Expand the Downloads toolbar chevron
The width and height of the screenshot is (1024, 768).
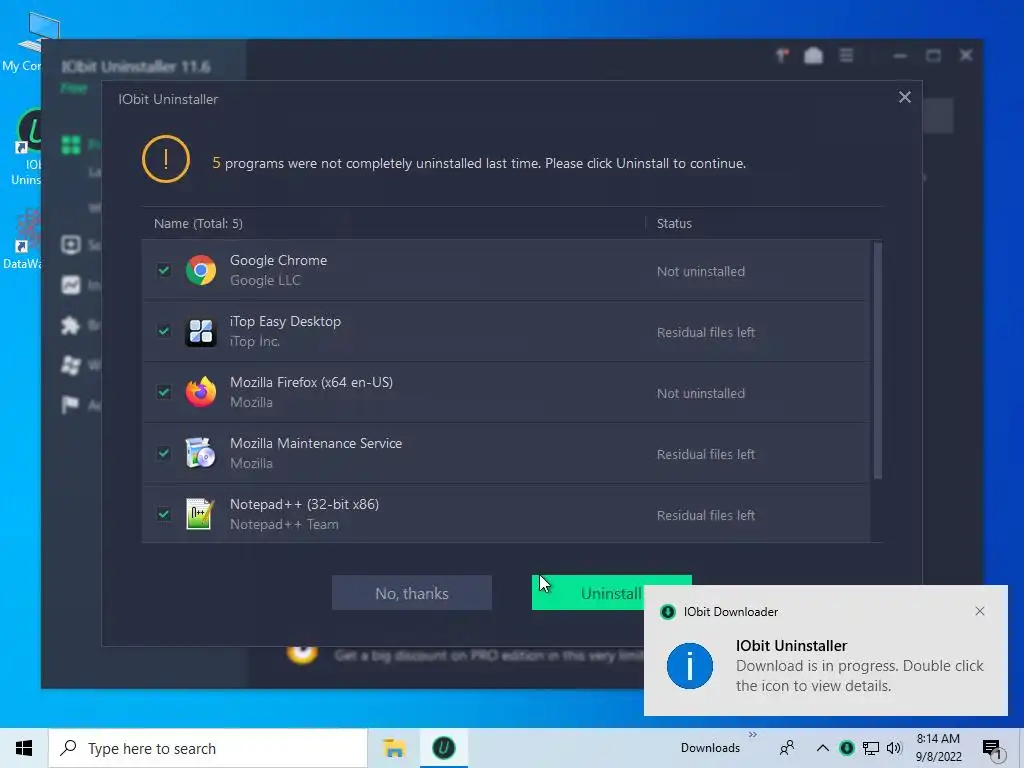point(752,735)
